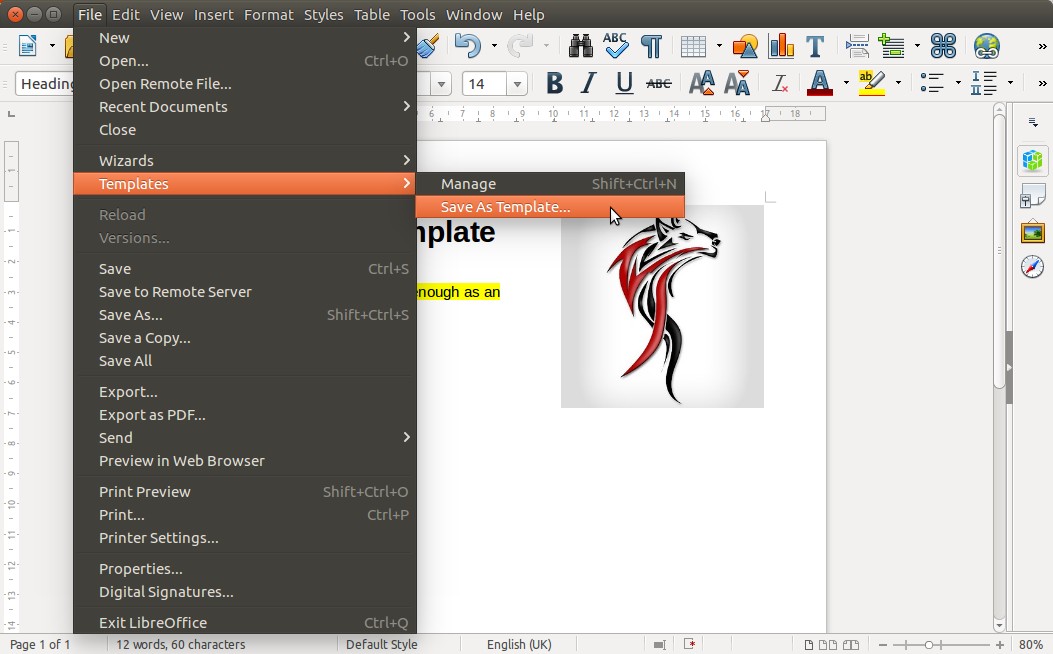This screenshot has height=654, width=1053.
Task: Click the document modified status icon
Action: [x=689, y=645]
